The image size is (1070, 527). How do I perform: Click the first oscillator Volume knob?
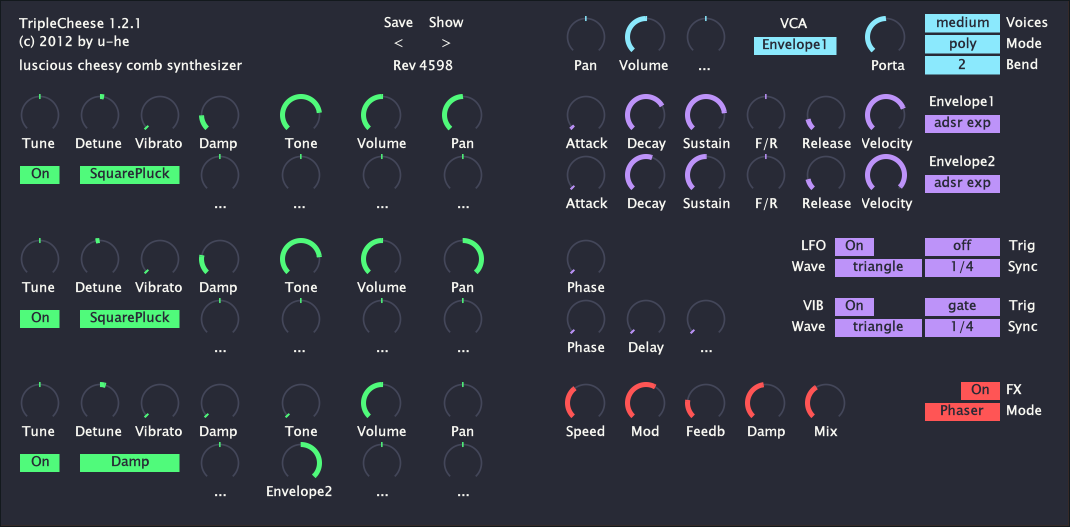coord(381,114)
